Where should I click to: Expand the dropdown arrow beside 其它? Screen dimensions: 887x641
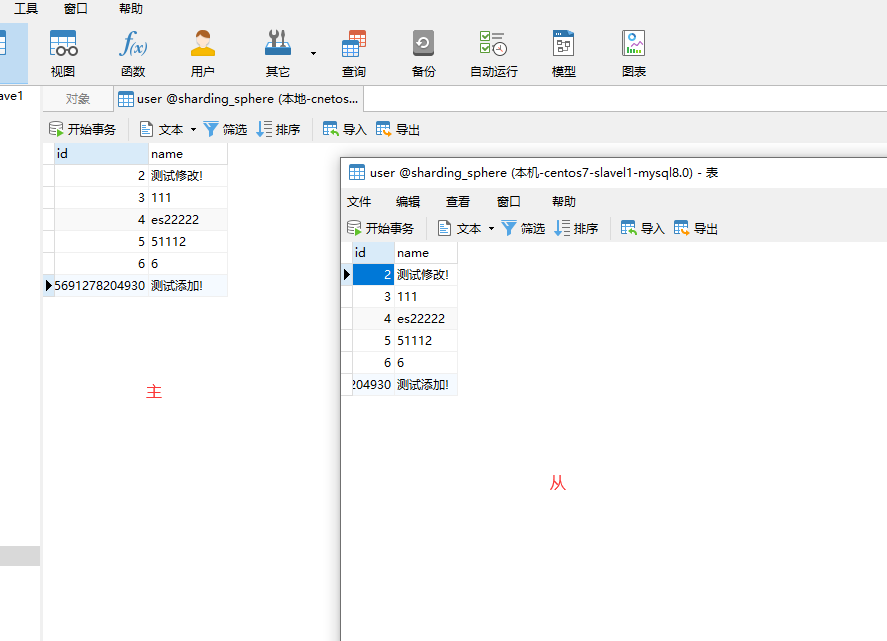(x=313, y=54)
